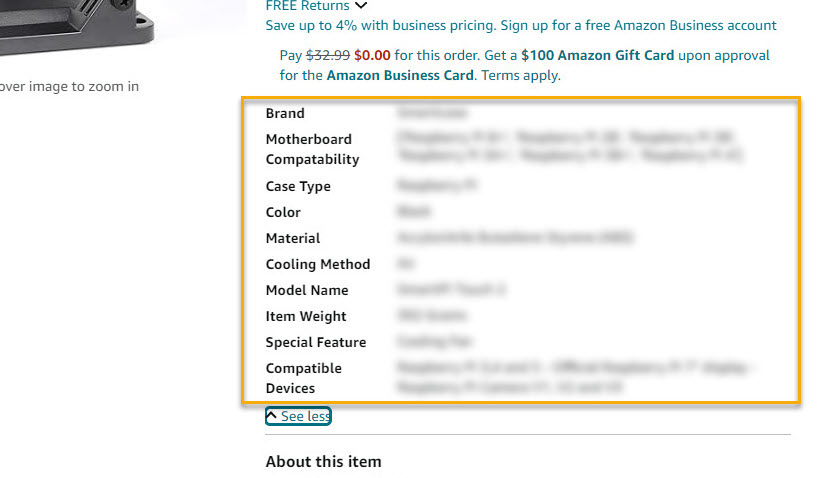
Task: Click the See less chevron icon
Action: coord(271,415)
